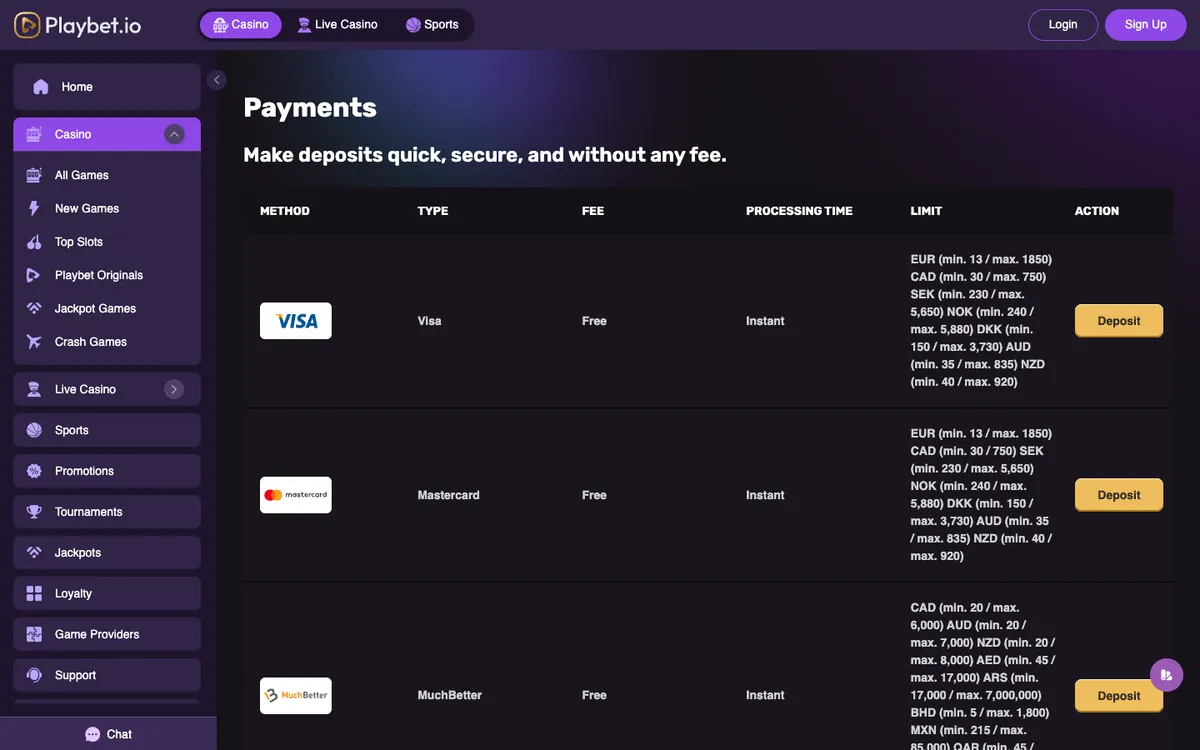Click the All Games icon
1200x750 pixels.
tap(34, 175)
